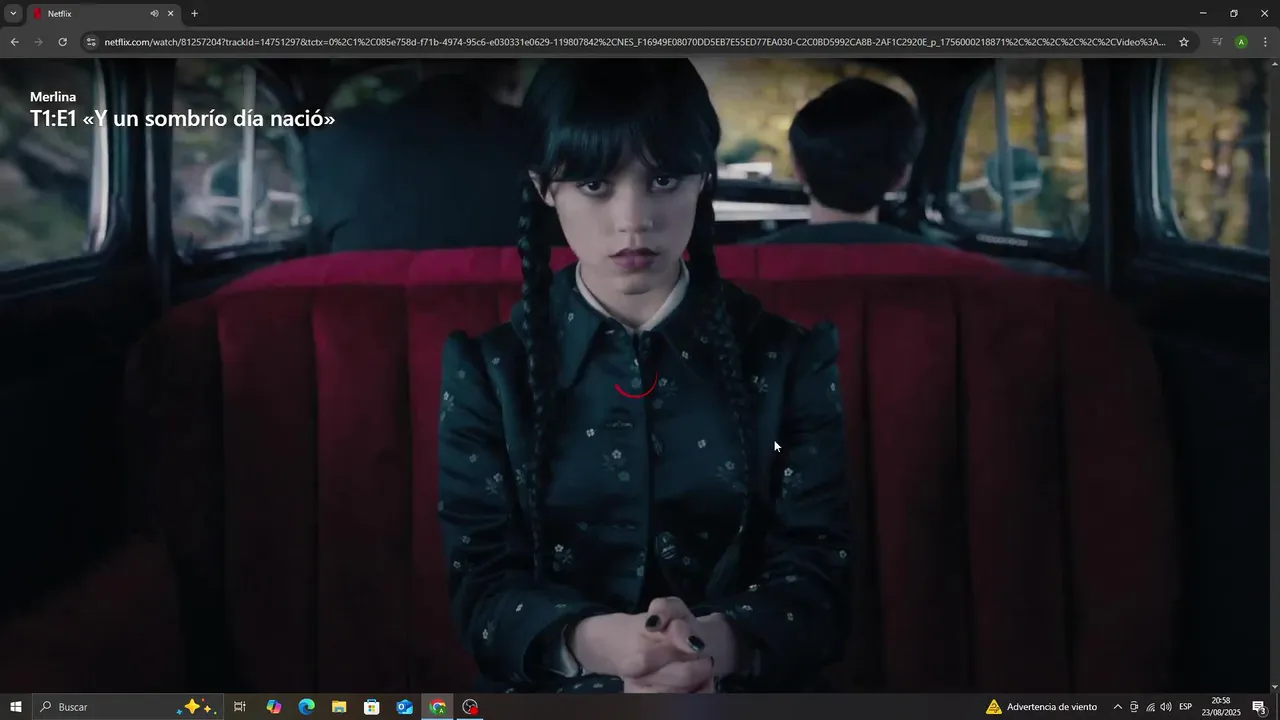Open the screen recorder app in taskbar

[470, 707]
